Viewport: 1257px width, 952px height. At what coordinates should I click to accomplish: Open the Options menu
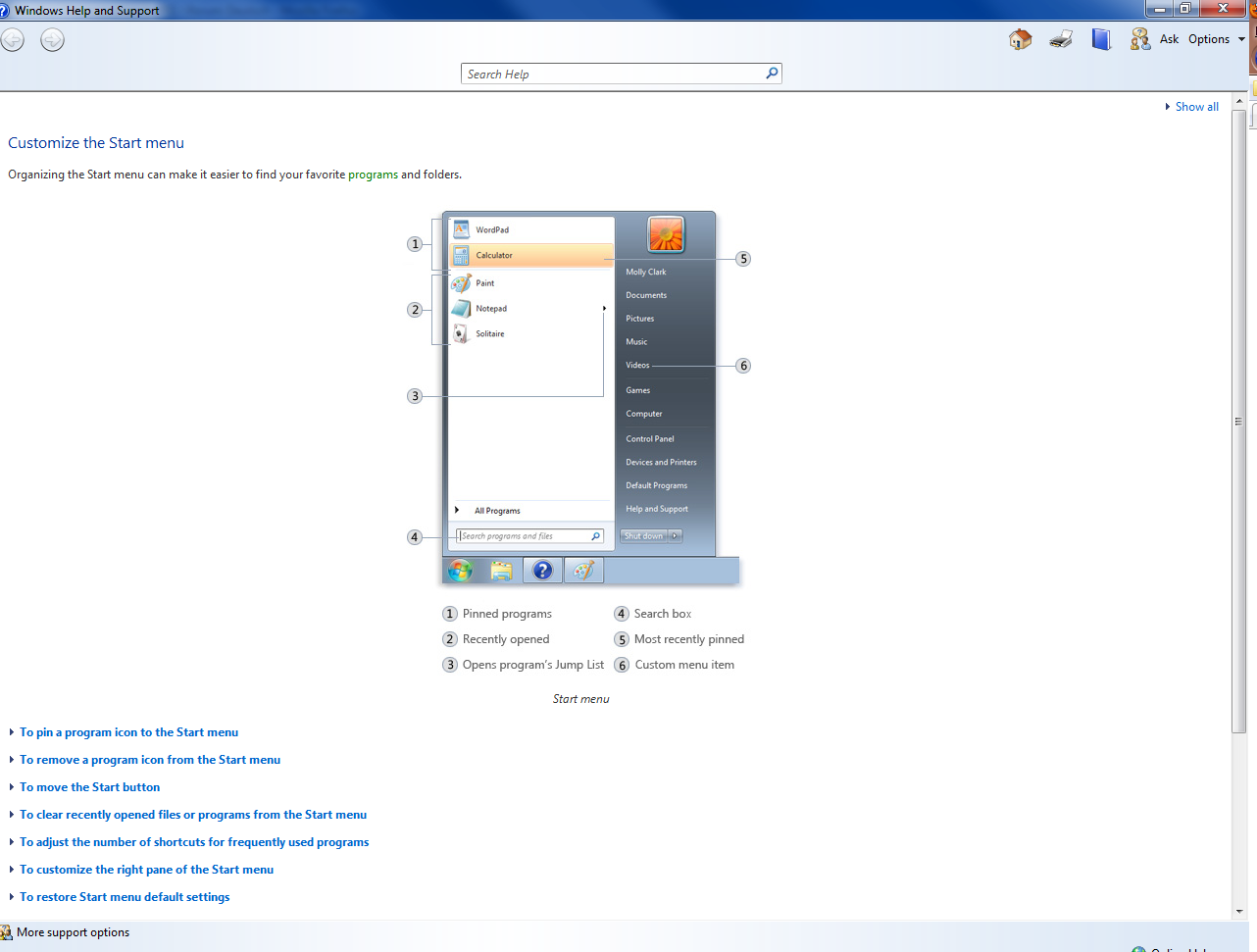click(1216, 39)
